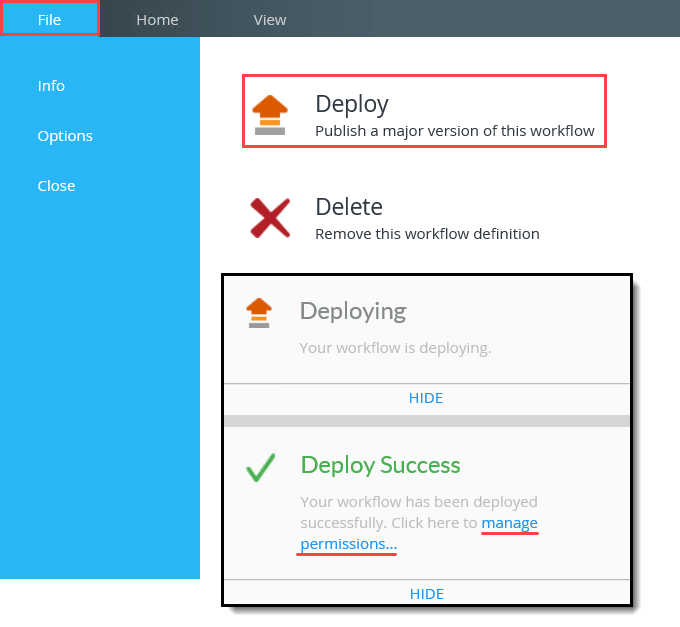Viewport: 680px width, 627px height.
Task: Click the Delete workflow heading
Action: click(349, 207)
